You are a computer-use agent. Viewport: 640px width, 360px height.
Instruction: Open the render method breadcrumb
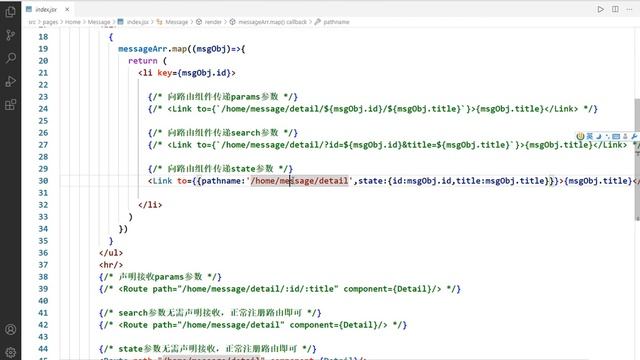tap(209, 22)
